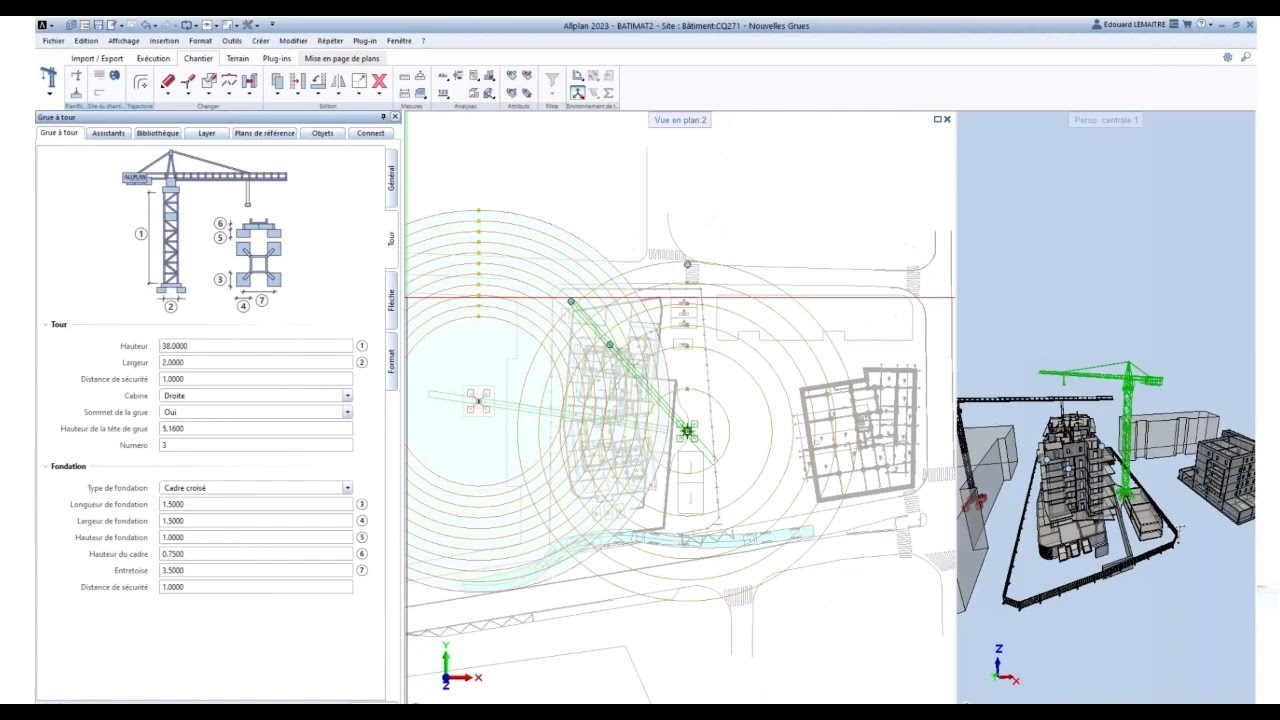Click the crane diagram preview image

coord(205,231)
